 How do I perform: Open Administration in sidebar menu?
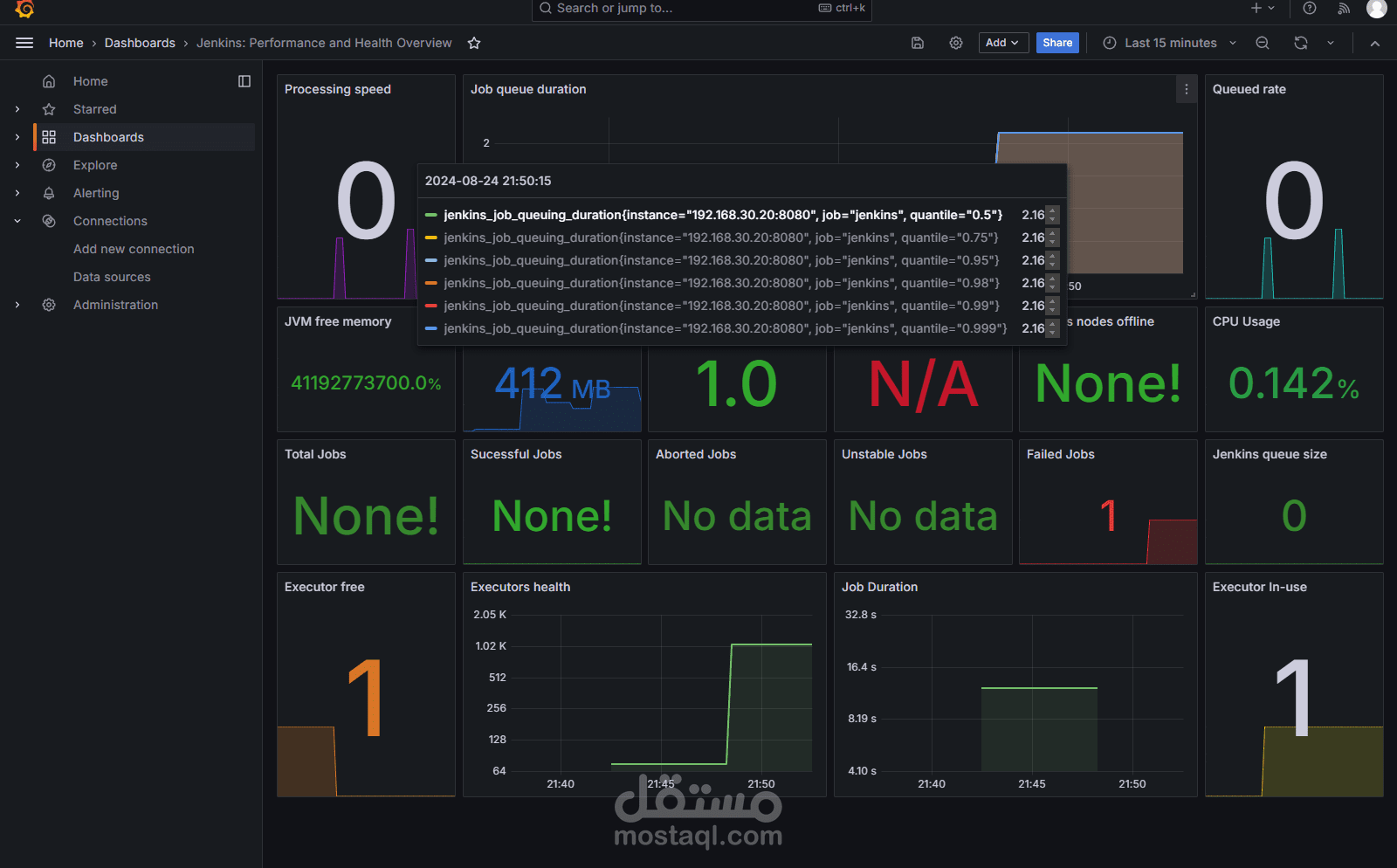tap(116, 305)
